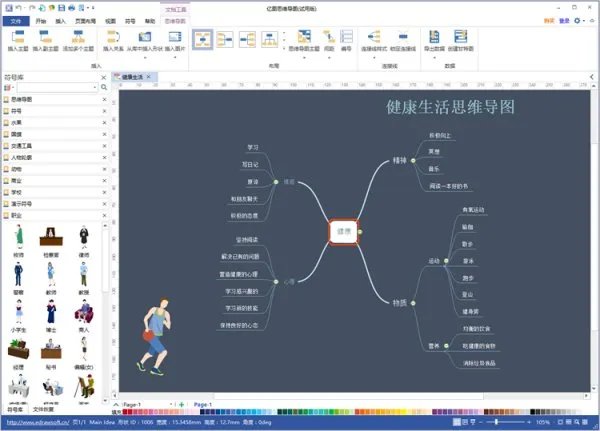Click the judge-at-bench figure in symbol library
The image size is (600, 431).
click(x=51, y=237)
